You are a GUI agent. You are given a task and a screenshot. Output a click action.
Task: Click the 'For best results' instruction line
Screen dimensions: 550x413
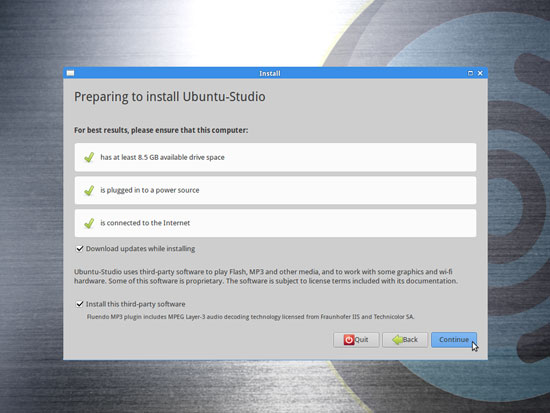[161, 130]
